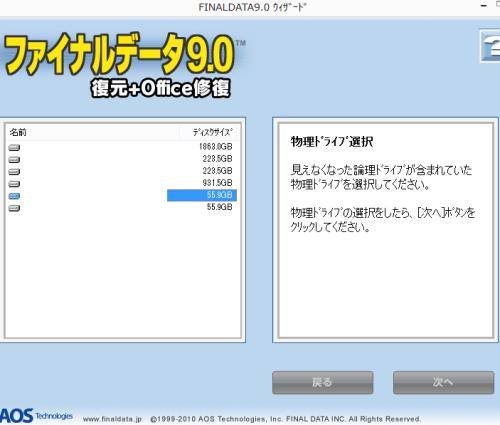Select the highlighted 55.9GB disk row
The image size is (500, 425).
[122, 195]
